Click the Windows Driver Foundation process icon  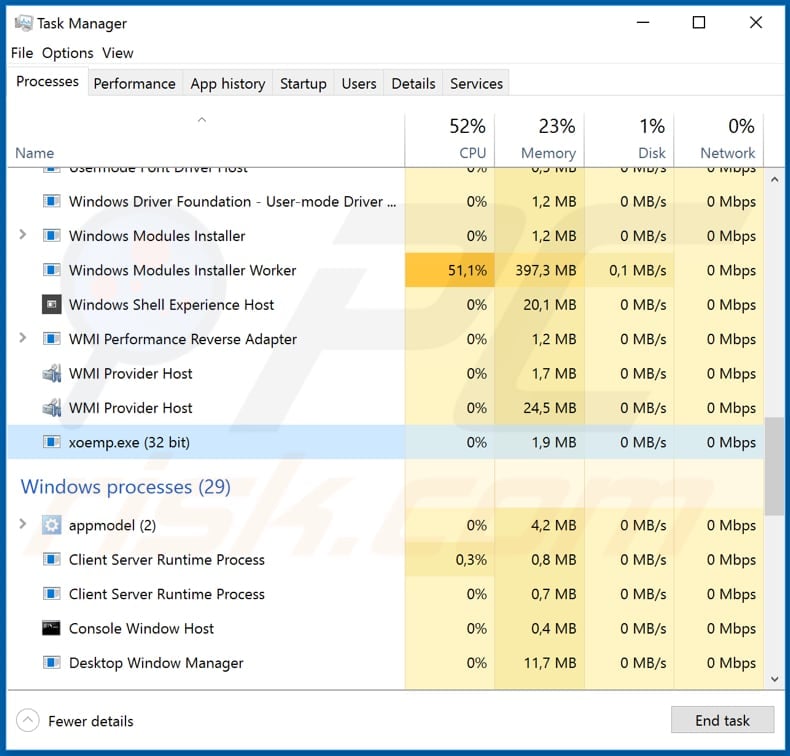point(51,201)
